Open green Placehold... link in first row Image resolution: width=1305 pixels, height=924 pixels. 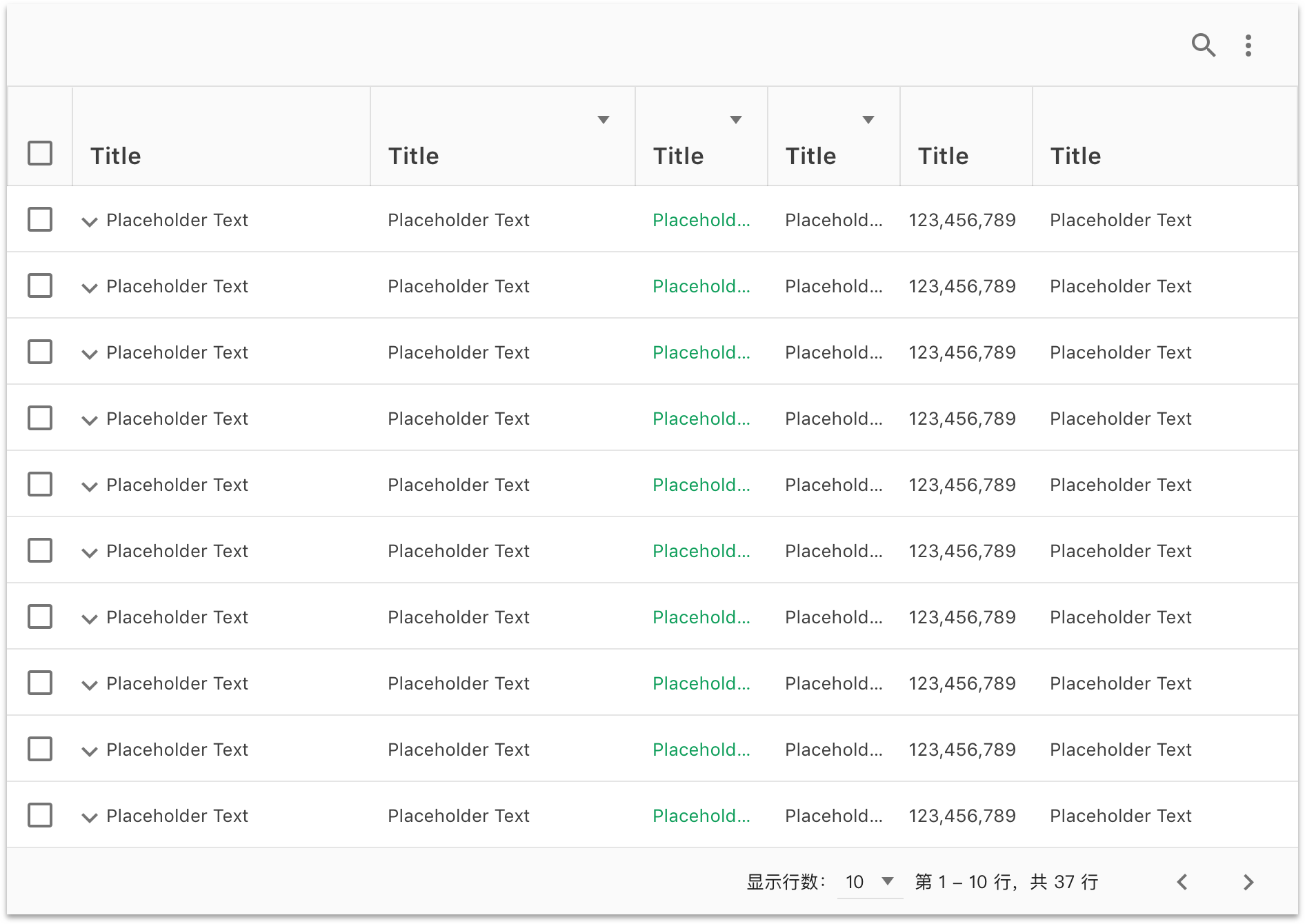pos(701,220)
